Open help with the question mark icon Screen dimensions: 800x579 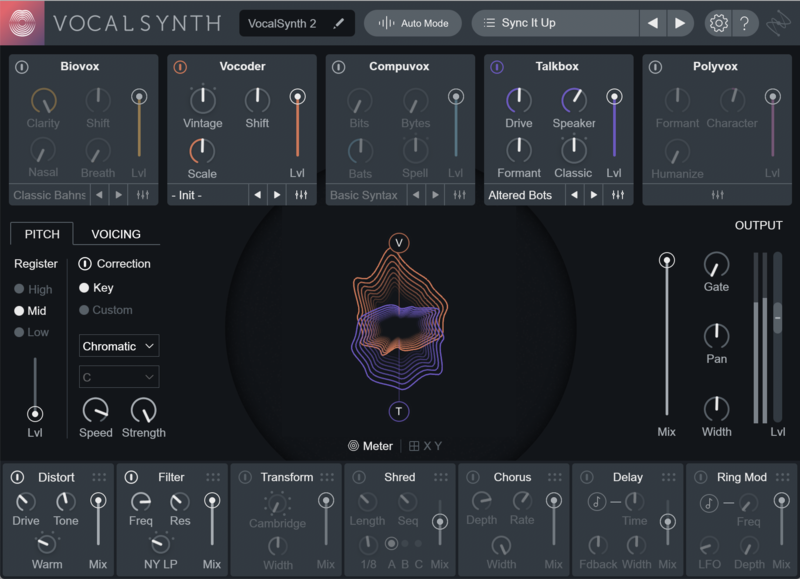click(744, 23)
